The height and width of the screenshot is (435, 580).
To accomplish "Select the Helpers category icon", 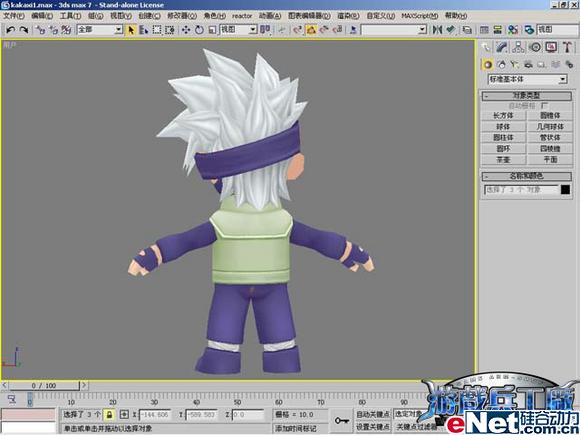I will pyautogui.click(x=542, y=65).
